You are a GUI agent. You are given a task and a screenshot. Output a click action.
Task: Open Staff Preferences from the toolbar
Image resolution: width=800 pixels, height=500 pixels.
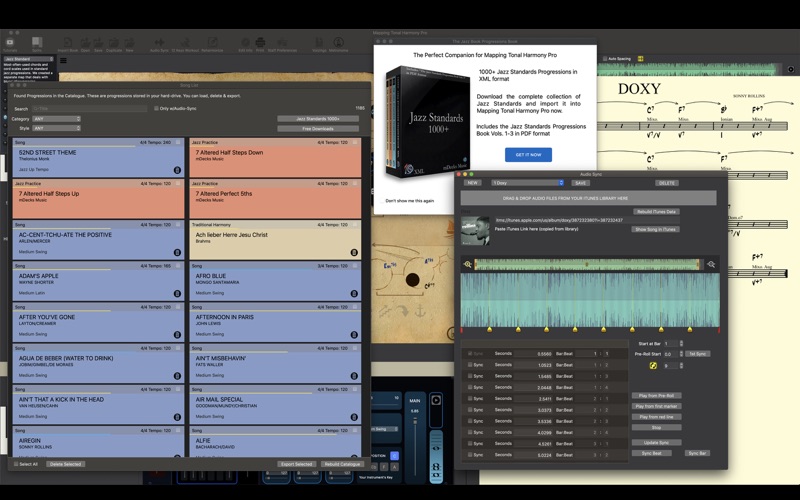(282, 43)
